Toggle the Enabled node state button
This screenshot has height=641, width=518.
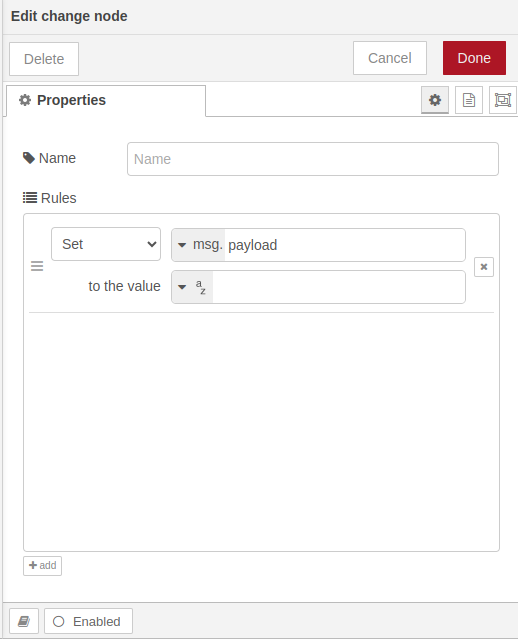tap(88, 621)
